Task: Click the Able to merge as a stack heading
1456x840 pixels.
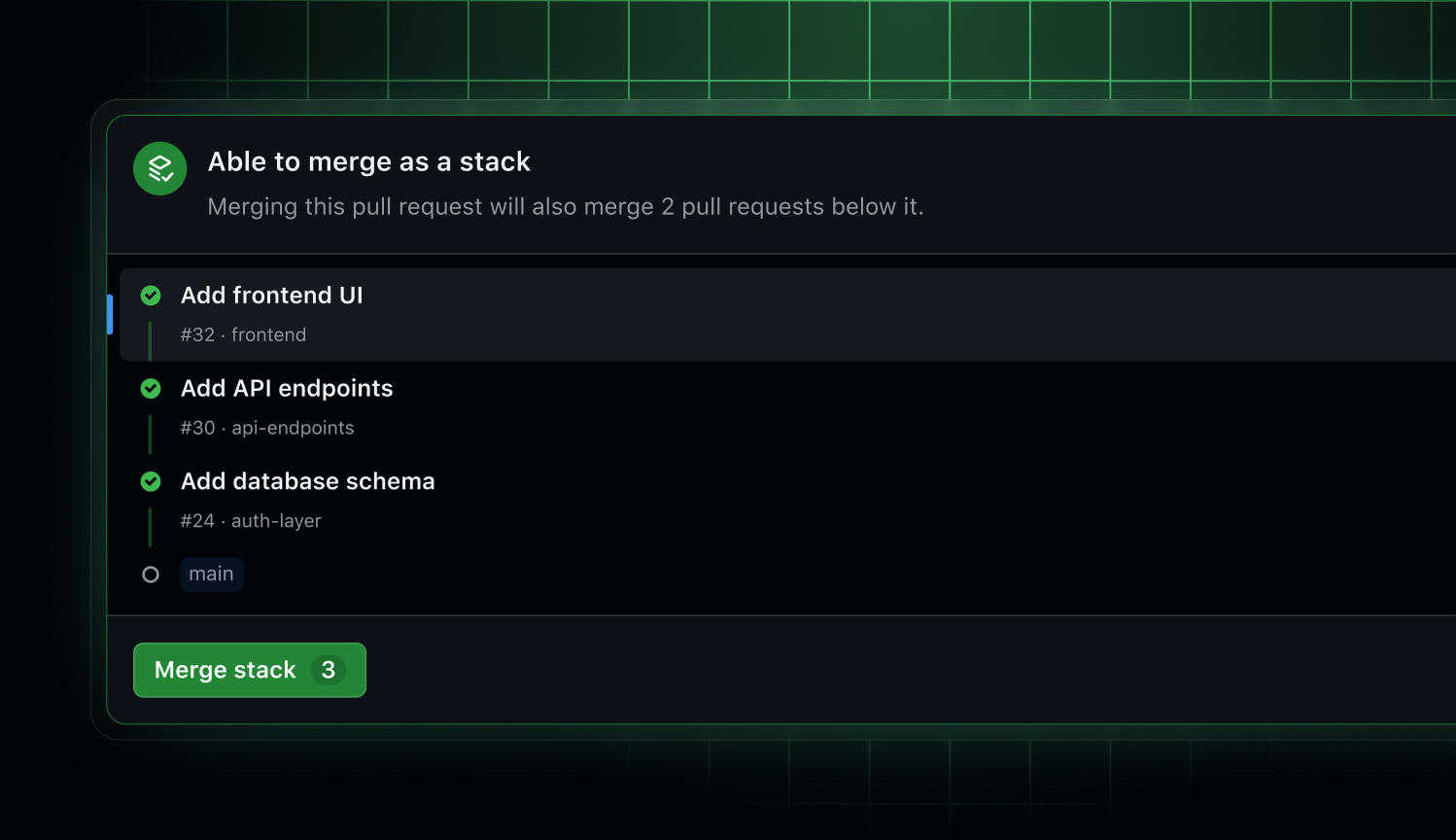Action: click(369, 161)
